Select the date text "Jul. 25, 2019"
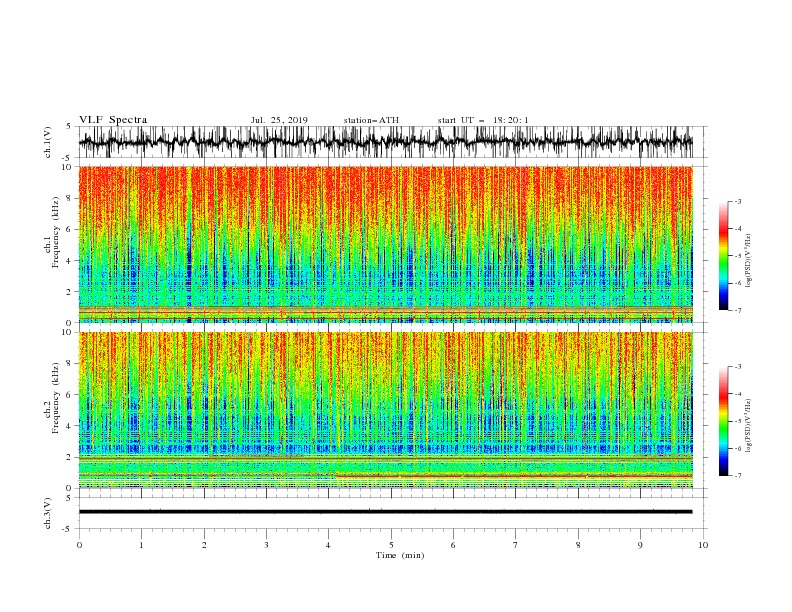 (x=279, y=120)
